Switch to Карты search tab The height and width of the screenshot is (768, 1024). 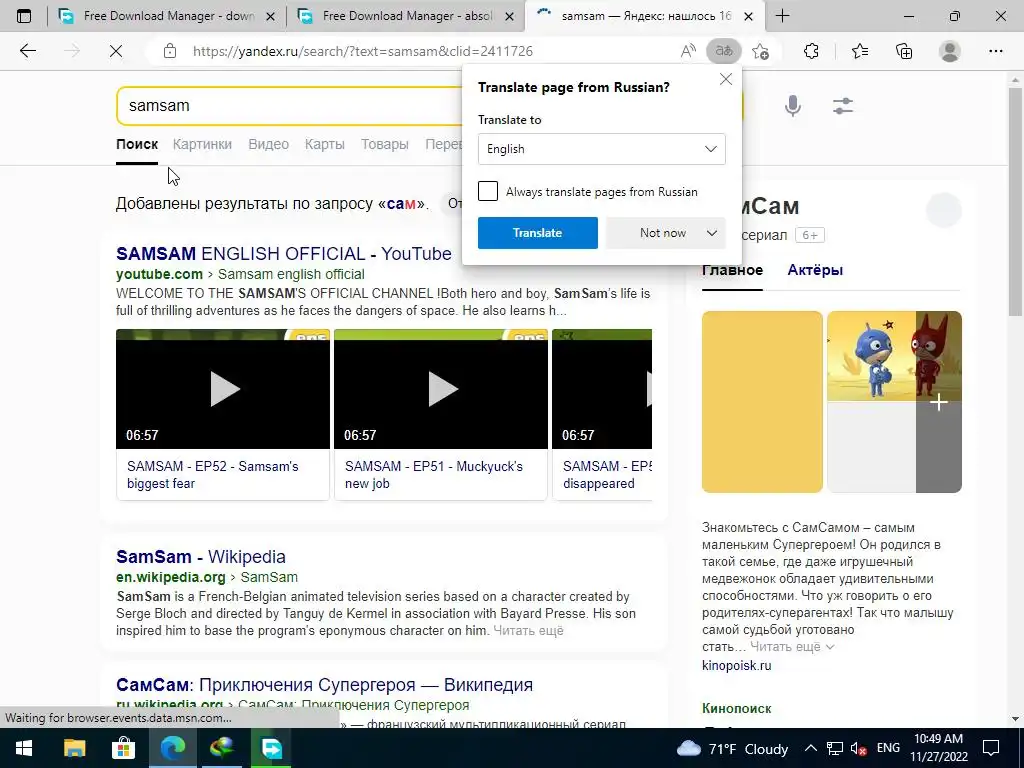point(325,144)
